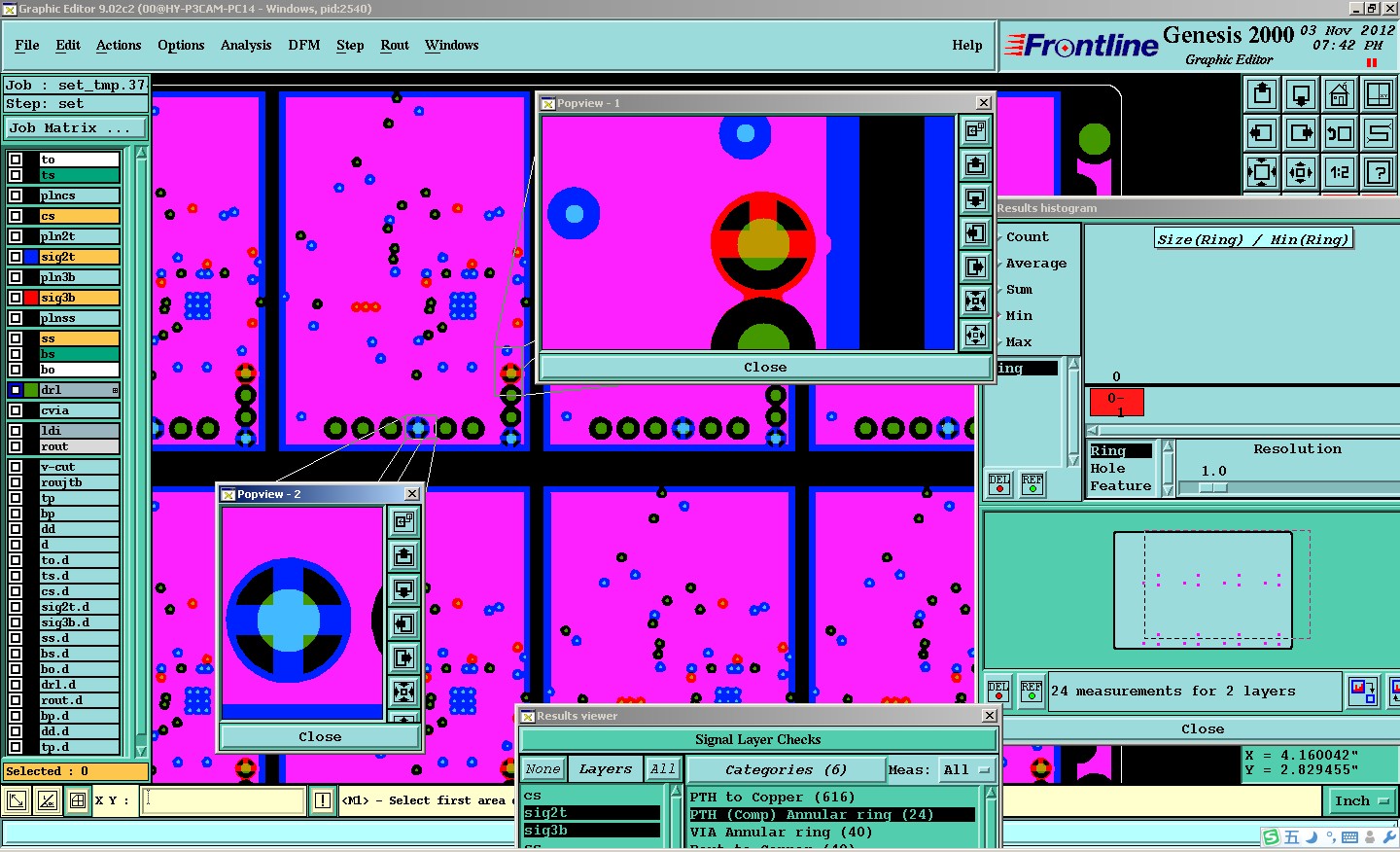
Task: Click Popview 2 zoom in icon
Action: pos(403,692)
